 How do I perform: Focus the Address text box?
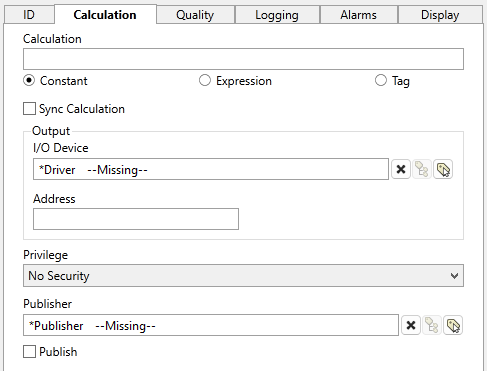point(136,219)
